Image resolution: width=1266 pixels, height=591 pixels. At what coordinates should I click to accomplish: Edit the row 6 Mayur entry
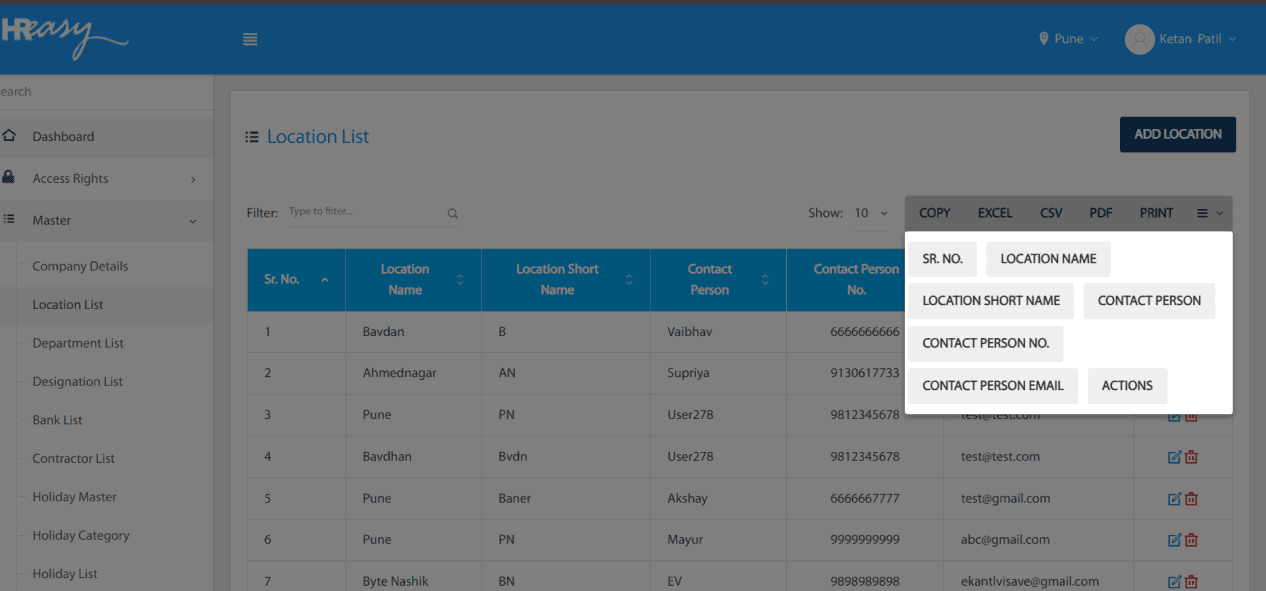coord(1174,540)
